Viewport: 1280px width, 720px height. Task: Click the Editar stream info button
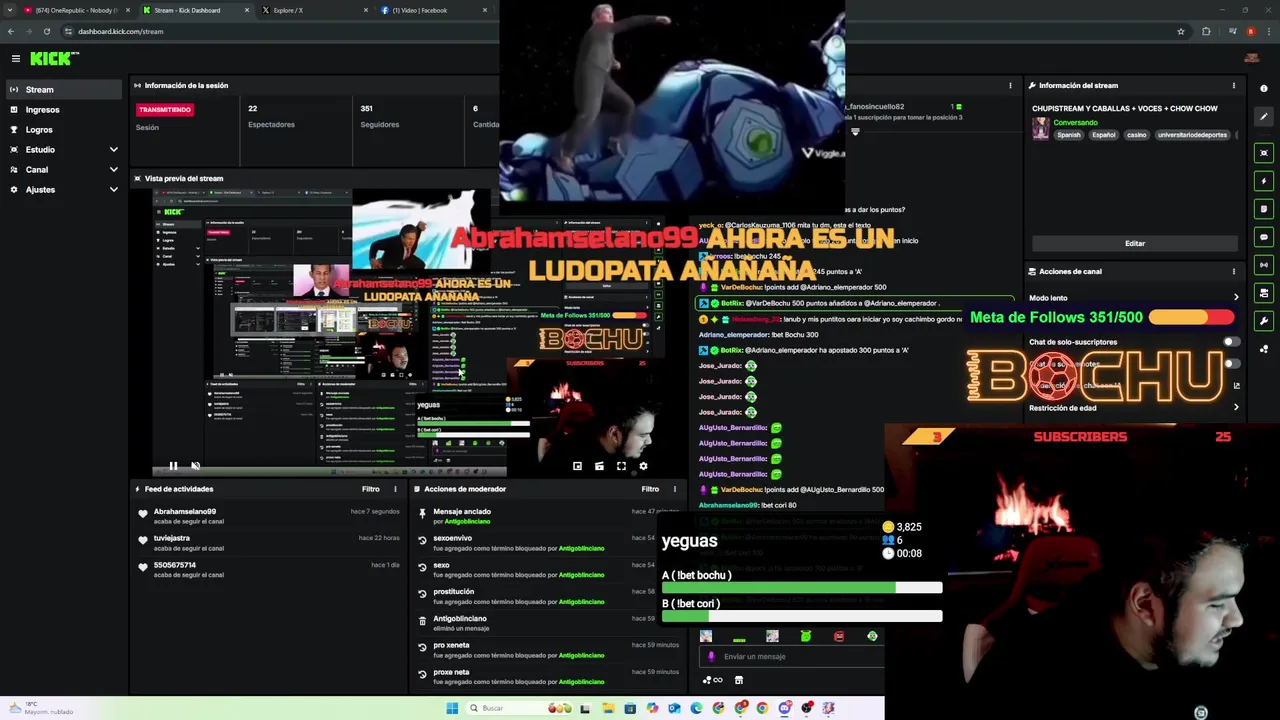click(1135, 243)
